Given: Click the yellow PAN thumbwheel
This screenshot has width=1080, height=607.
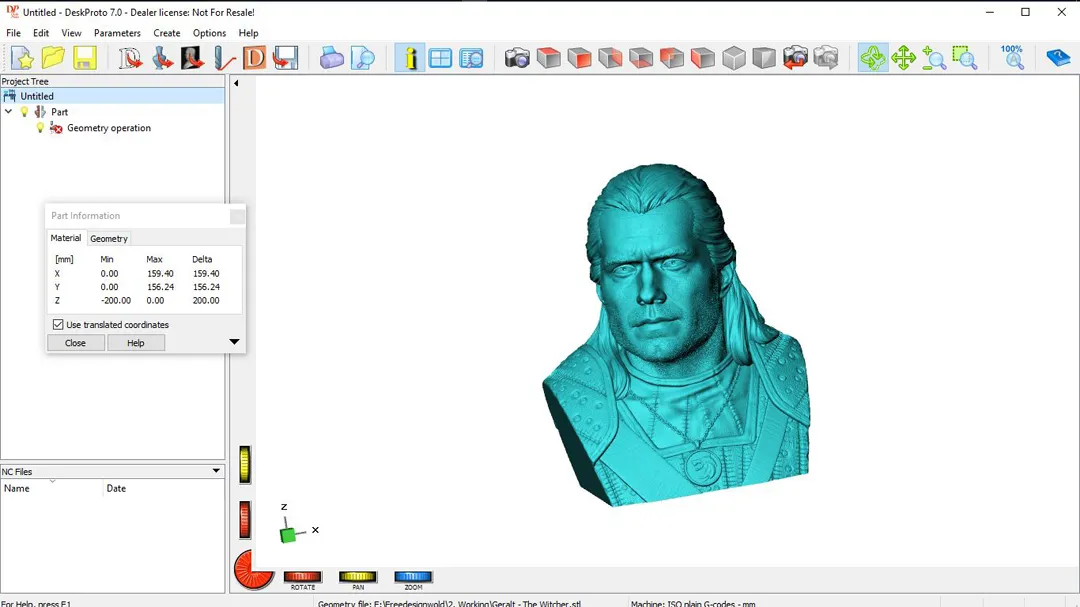Looking at the screenshot, I should coord(358,577).
